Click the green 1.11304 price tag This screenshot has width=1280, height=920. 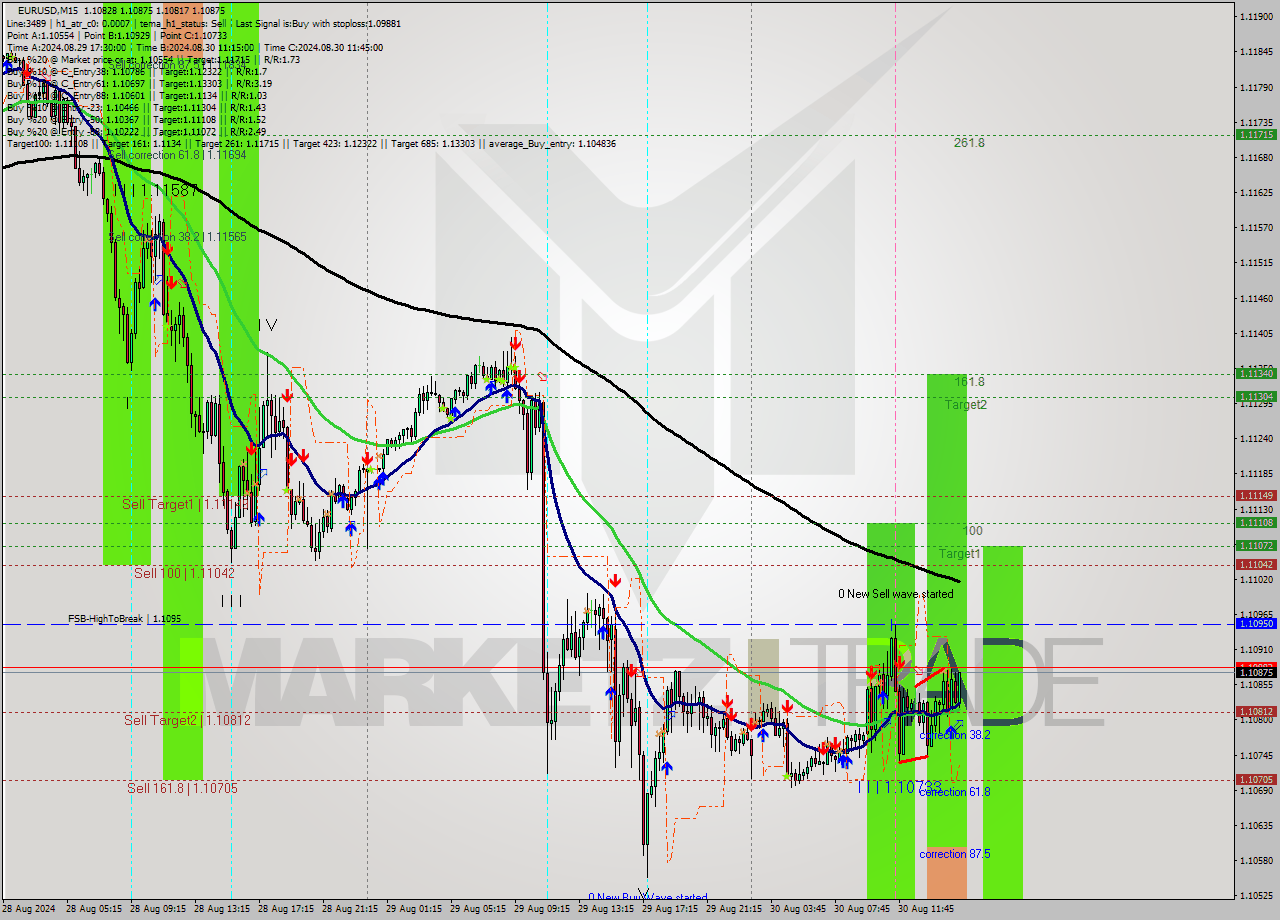1255,396
